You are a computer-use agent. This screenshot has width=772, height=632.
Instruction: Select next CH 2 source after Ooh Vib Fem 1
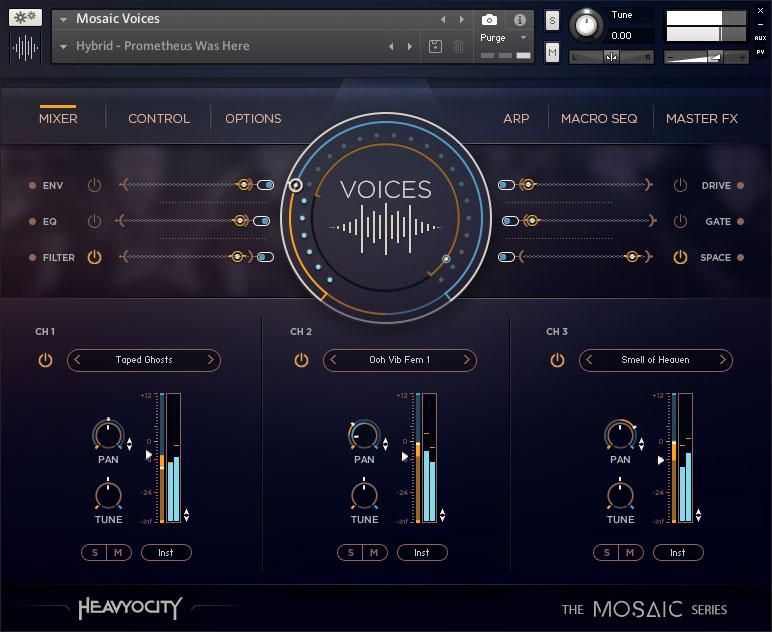tap(467, 360)
